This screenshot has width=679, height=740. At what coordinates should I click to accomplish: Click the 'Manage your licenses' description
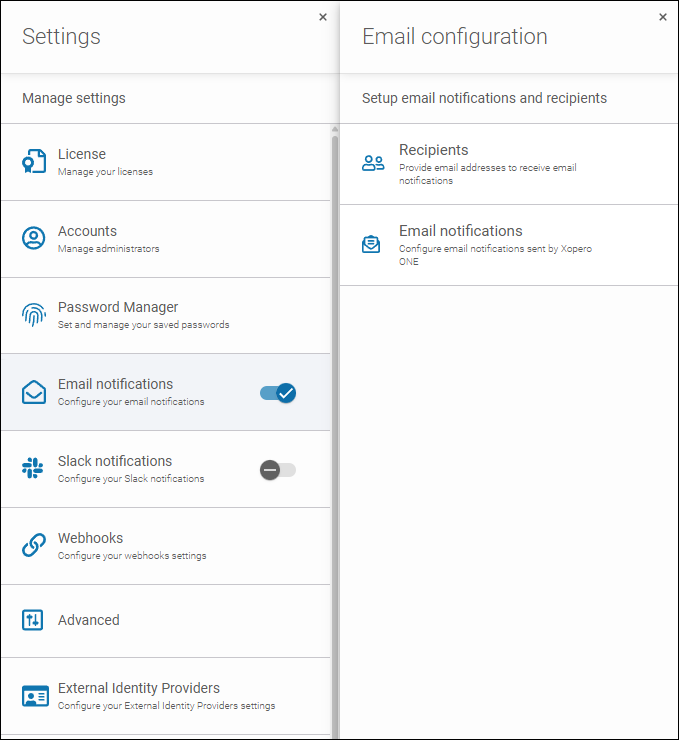105,172
